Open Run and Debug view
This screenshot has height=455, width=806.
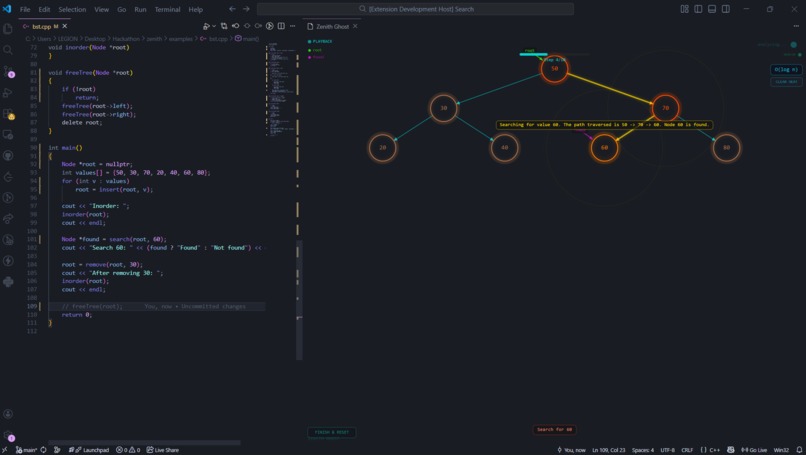[8, 93]
